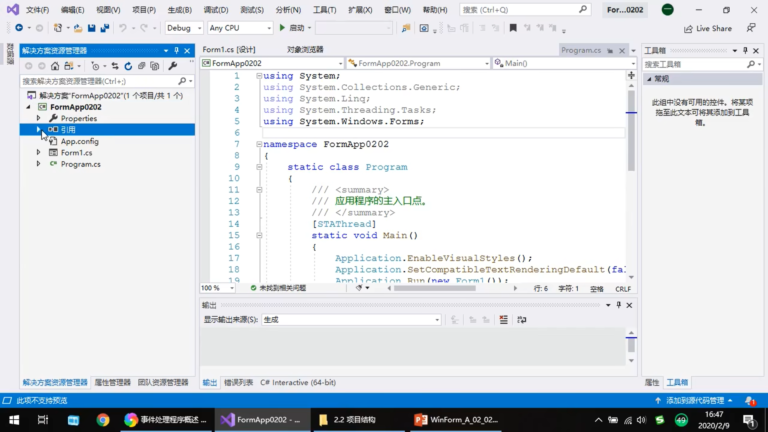Click the search magnifier in the Toolbox panel
This screenshot has height=432, width=768.
coord(751,64)
